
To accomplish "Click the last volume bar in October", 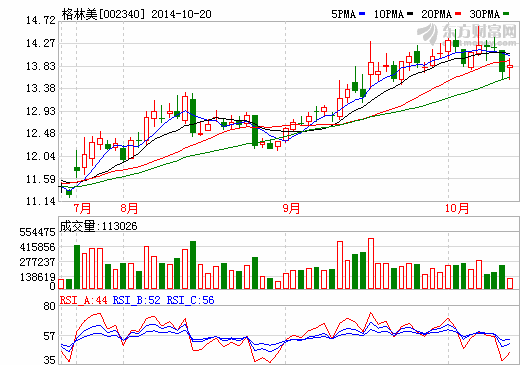I will pyautogui.click(x=510, y=283).
